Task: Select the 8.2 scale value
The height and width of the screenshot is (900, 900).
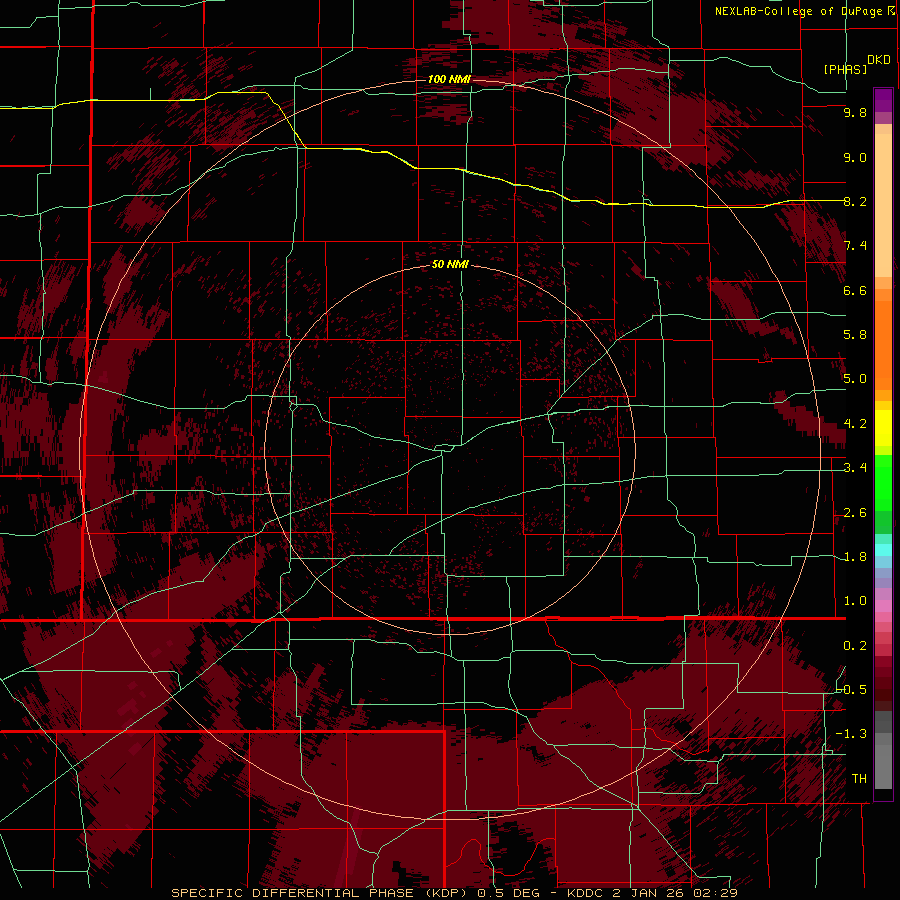Action: pos(855,201)
